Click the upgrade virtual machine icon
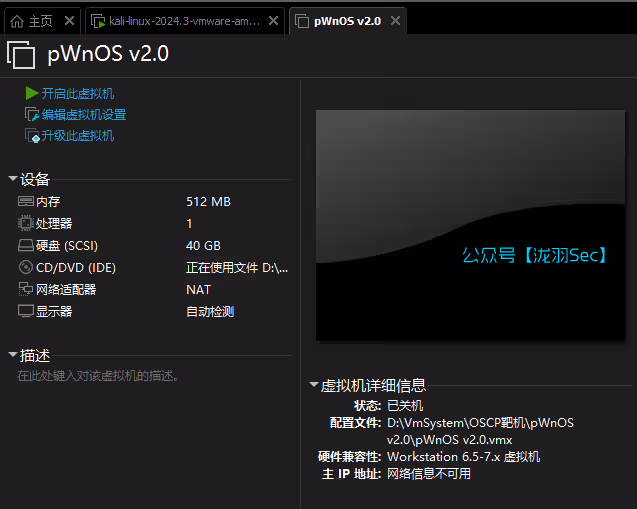 point(32,136)
